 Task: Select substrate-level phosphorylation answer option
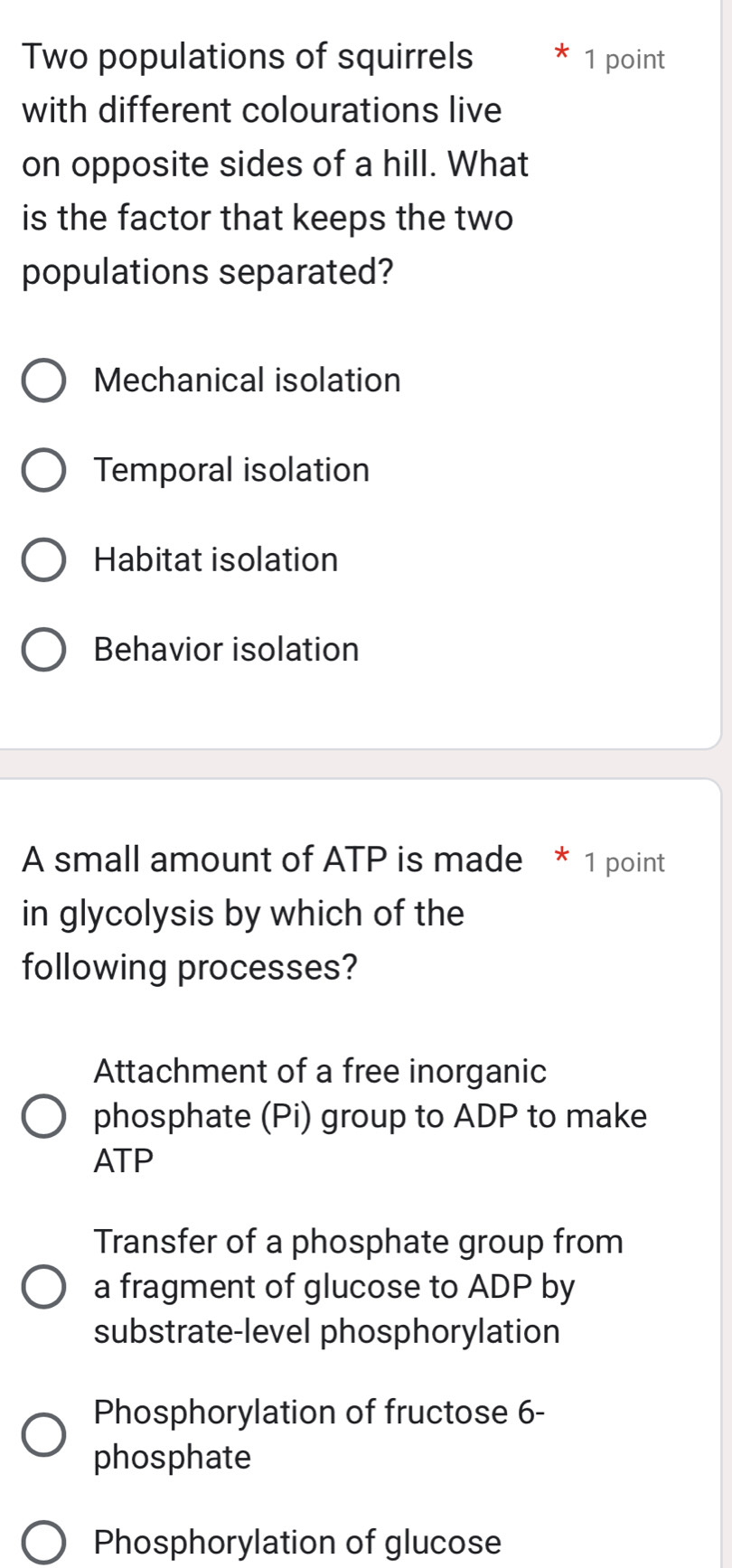[42, 1286]
